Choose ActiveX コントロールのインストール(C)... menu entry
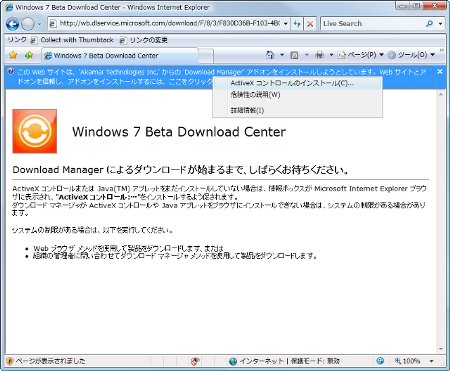The image size is (450, 371). 297,83
